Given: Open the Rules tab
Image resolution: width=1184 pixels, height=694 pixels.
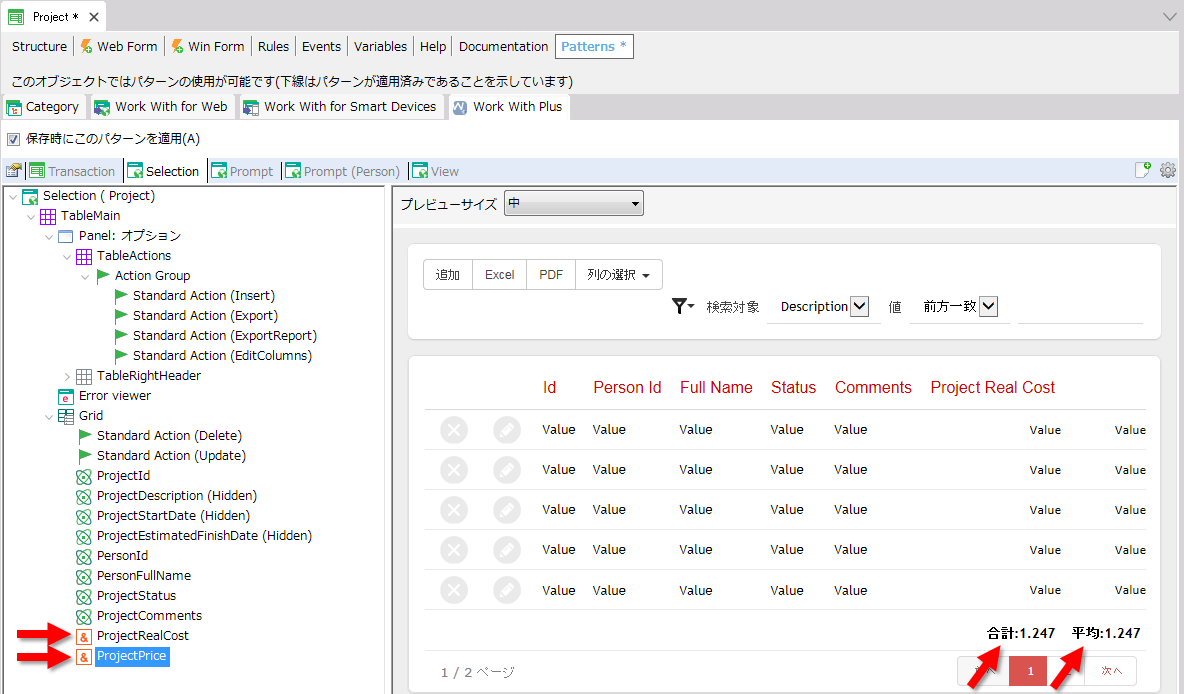Looking at the screenshot, I should click(273, 46).
